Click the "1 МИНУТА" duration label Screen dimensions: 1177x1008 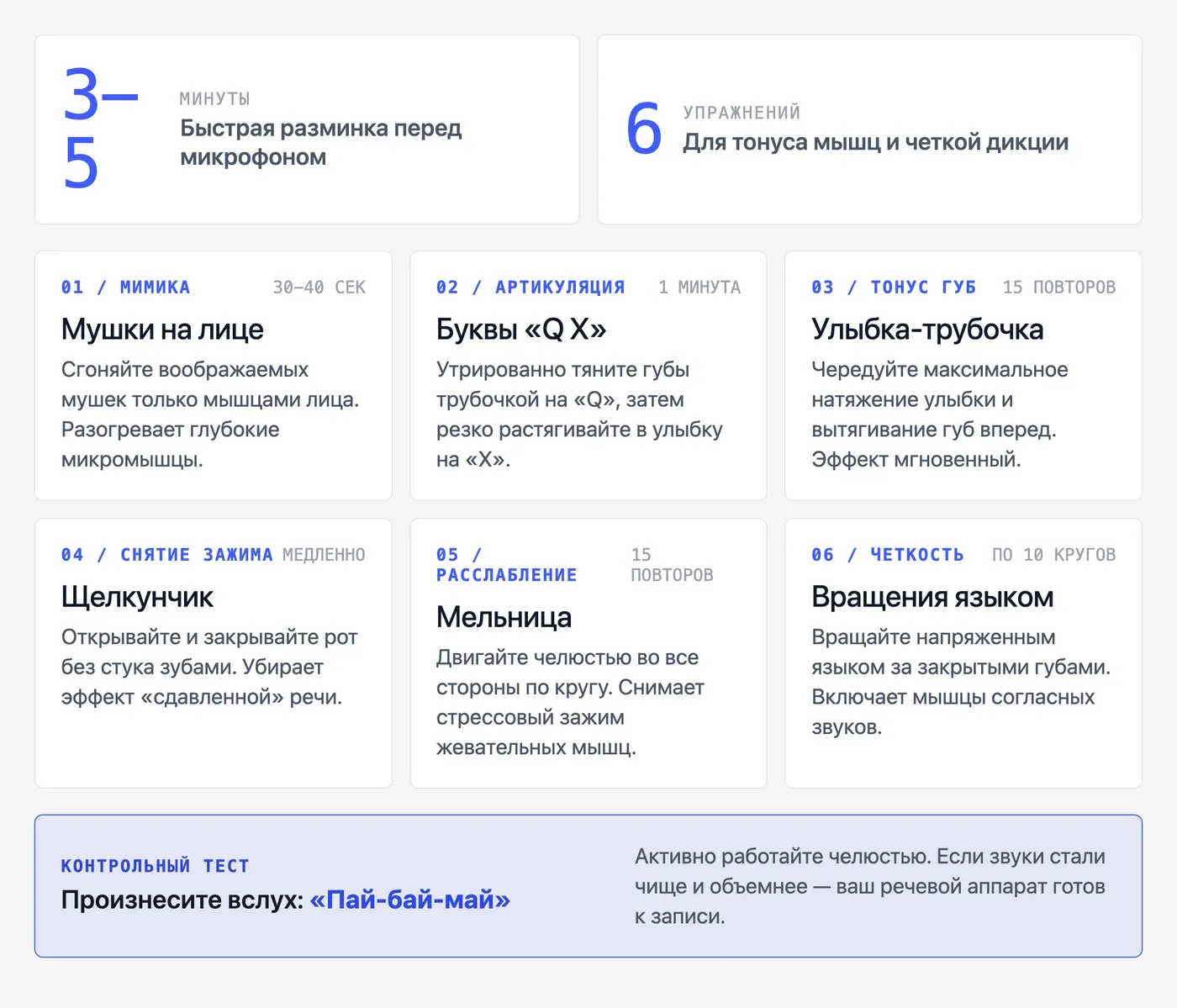click(699, 288)
